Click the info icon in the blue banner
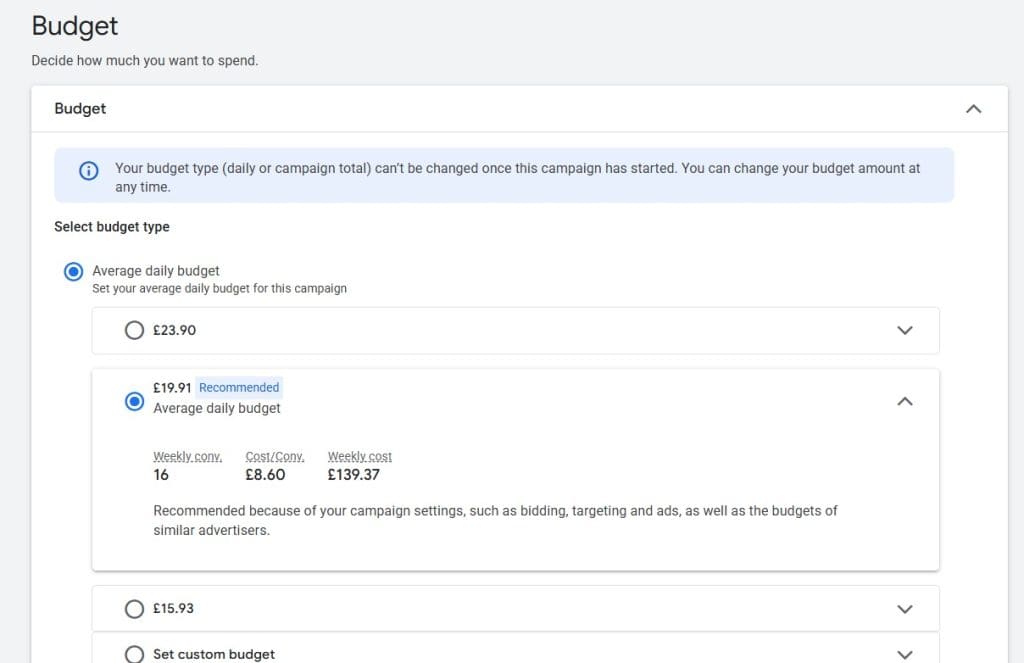Screen dimensions: 1024x663 coord(88,170)
